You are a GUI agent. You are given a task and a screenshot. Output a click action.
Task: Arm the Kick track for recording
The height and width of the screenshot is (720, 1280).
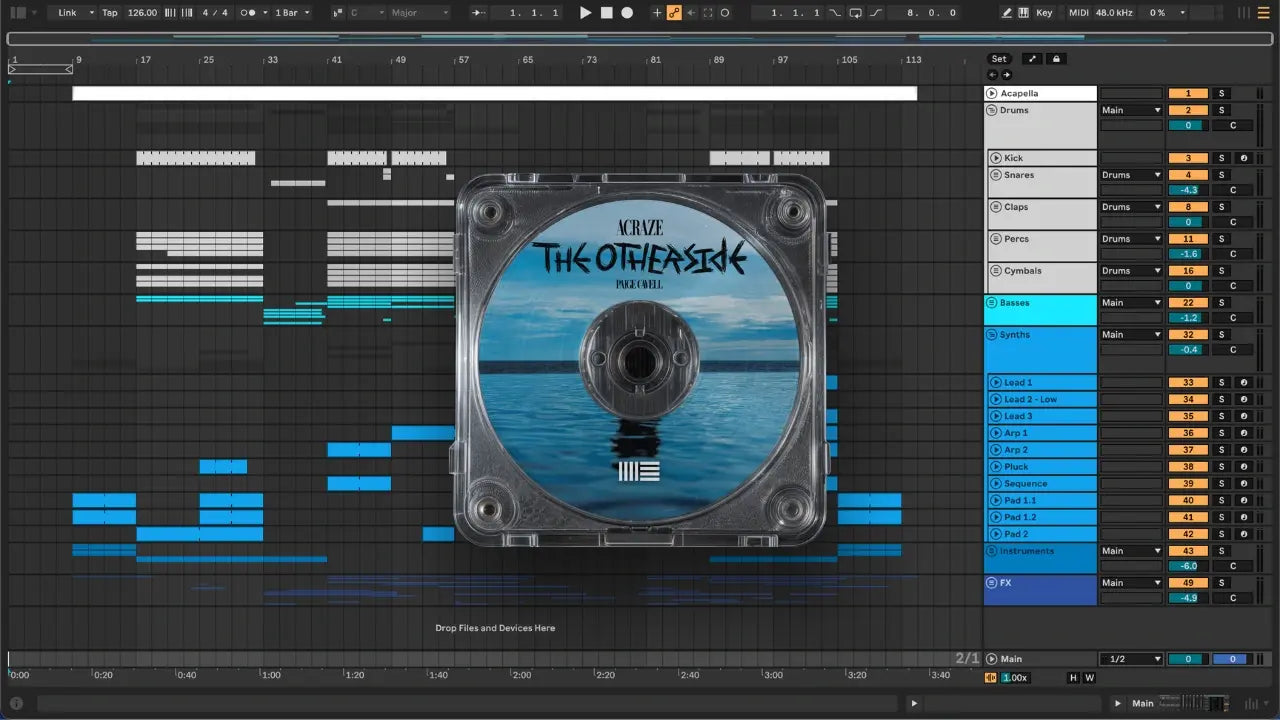coord(1244,158)
